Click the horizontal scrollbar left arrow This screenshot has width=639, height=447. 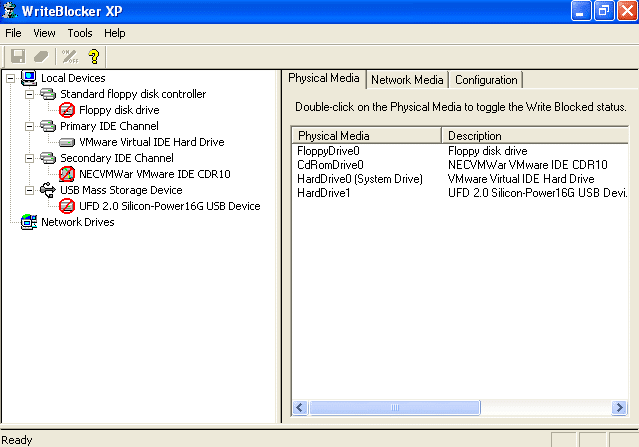300,407
